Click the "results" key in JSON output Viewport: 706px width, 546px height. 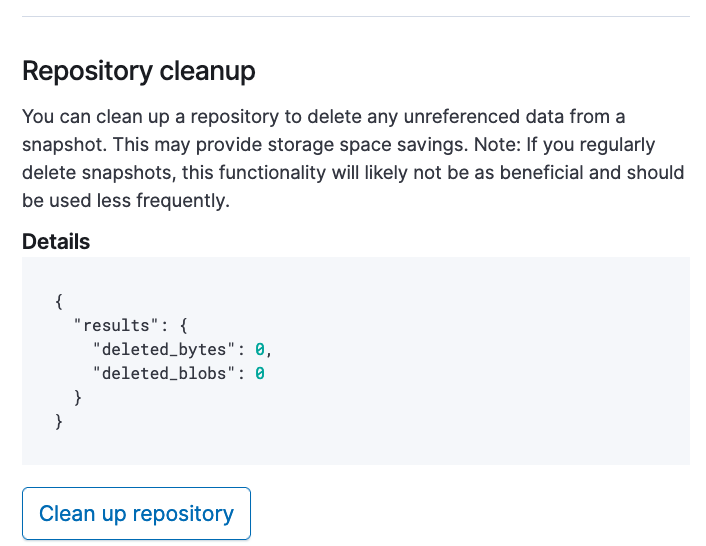click(114, 325)
